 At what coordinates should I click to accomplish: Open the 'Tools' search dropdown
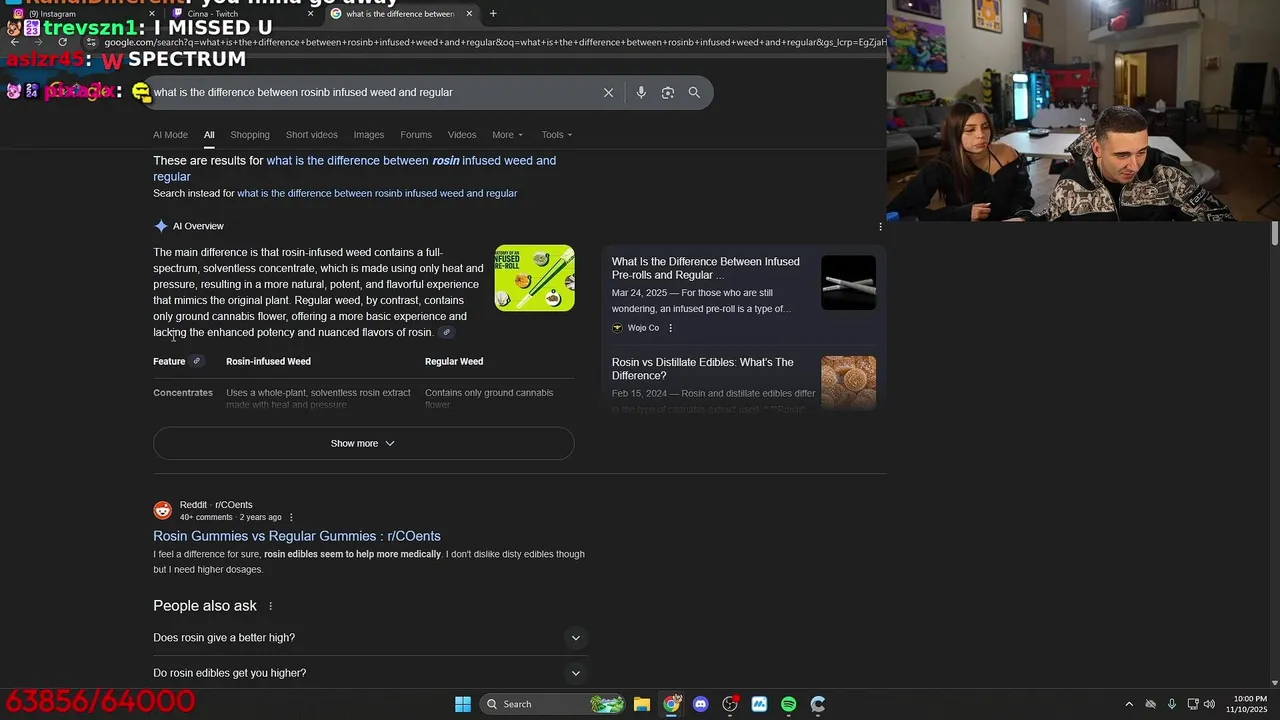557,135
